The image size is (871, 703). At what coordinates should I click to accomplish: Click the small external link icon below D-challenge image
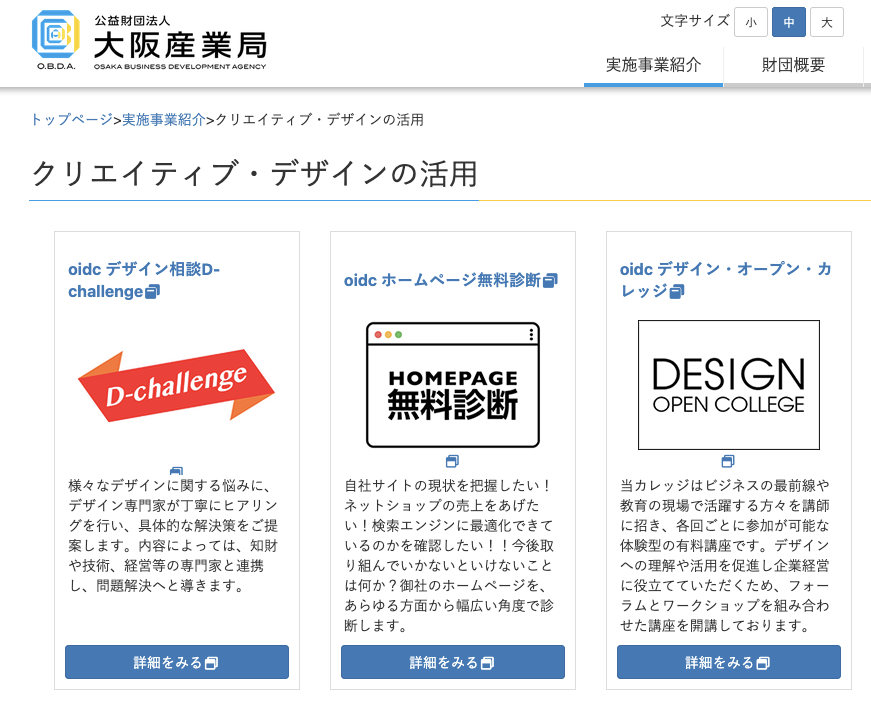(x=176, y=470)
